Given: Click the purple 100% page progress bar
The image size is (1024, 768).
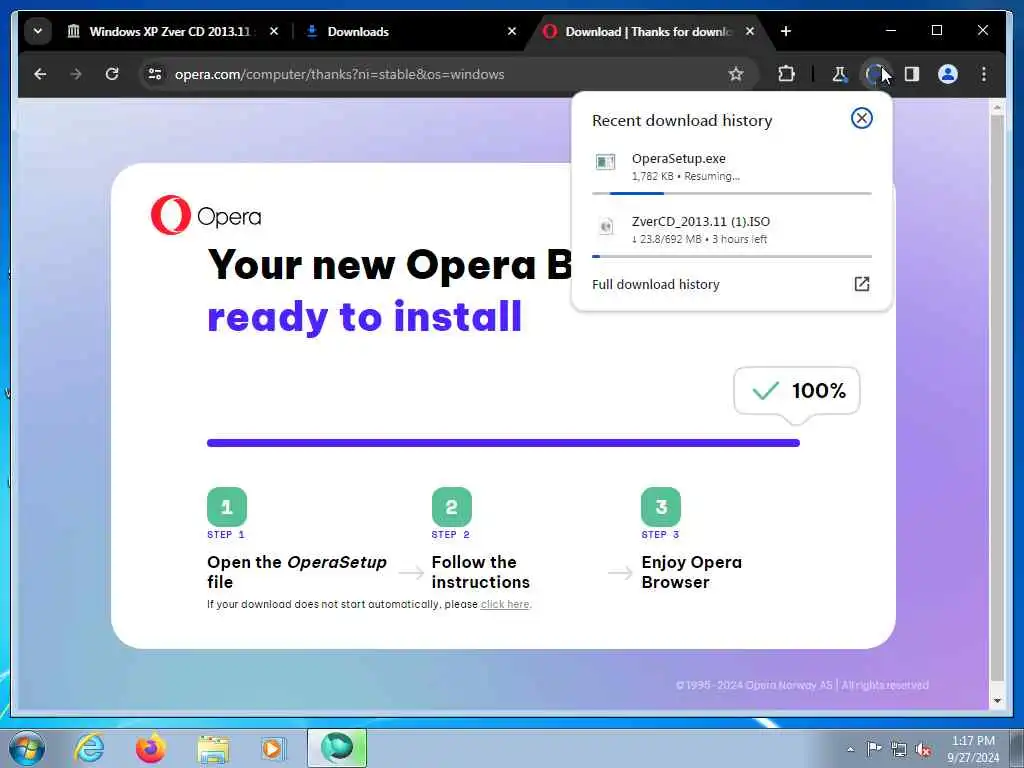Looking at the screenshot, I should (503, 443).
